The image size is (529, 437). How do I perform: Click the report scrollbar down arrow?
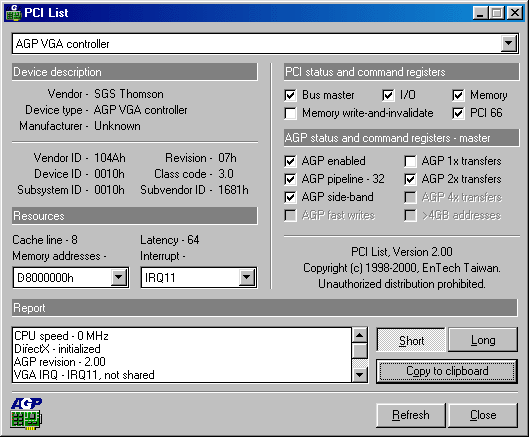pos(360,375)
